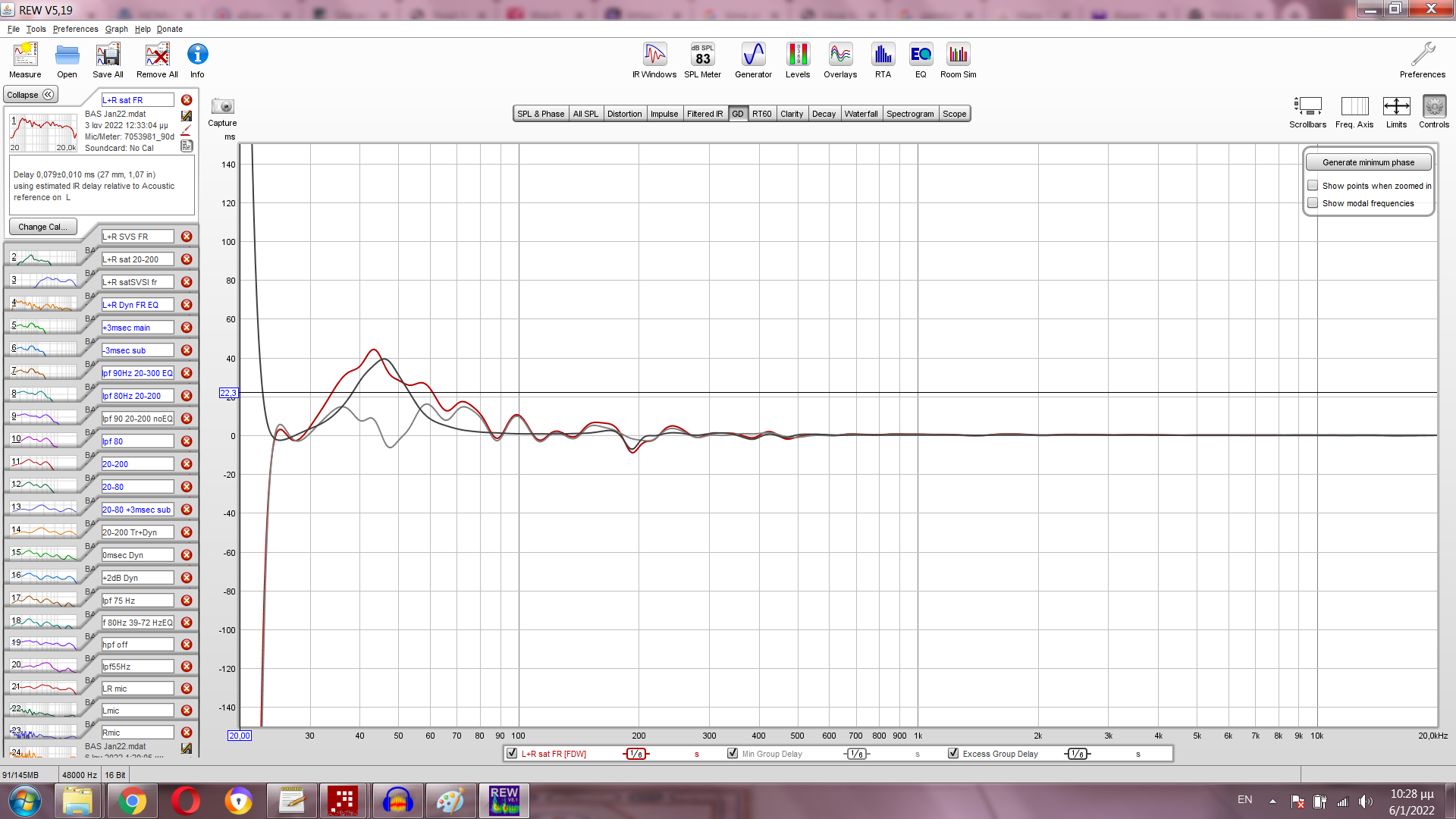Uncheck Excess Group Delay trace
Viewport: 1456px width, 819px height.
(953, 754)
